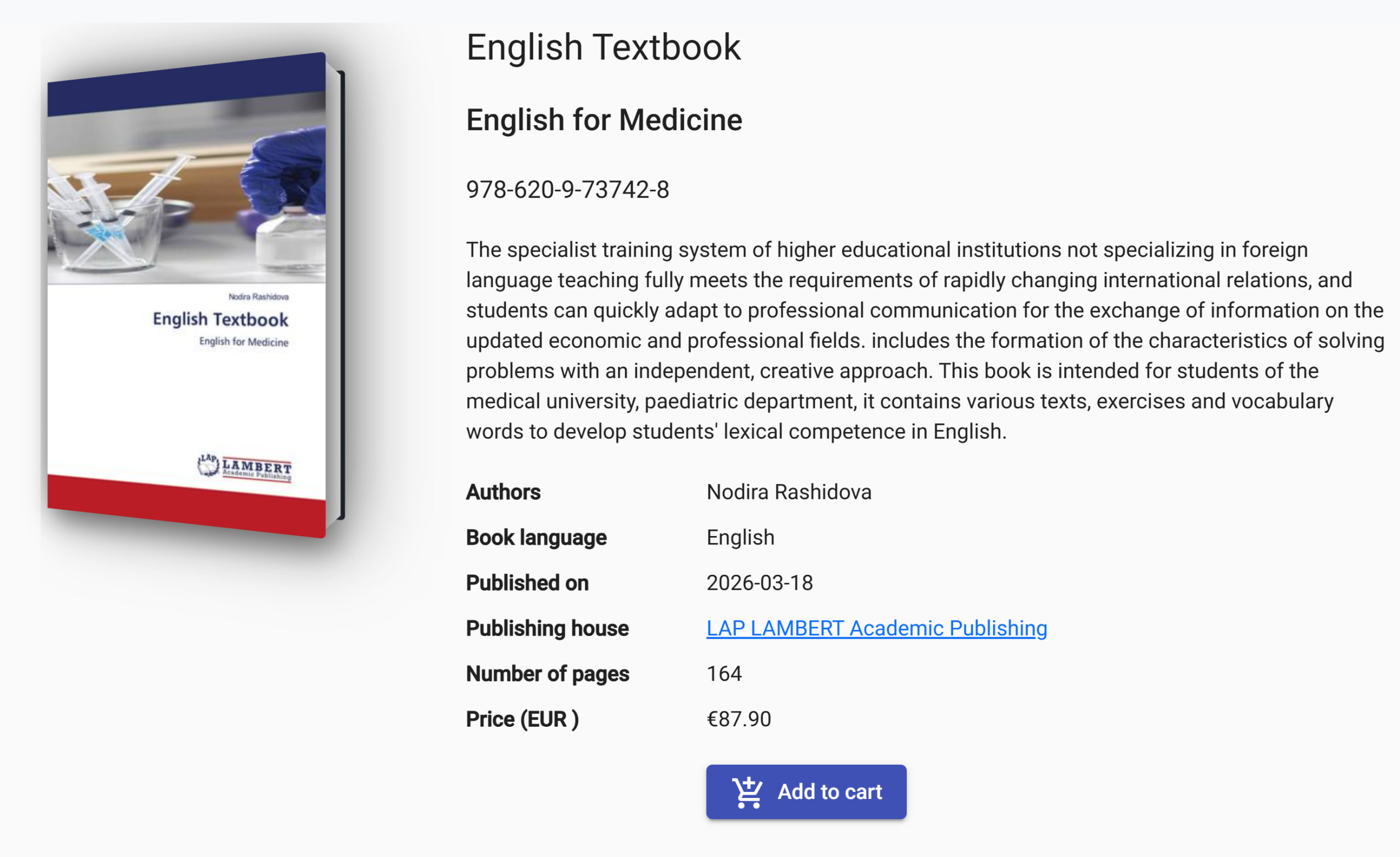Click the price value €87.90
The image size is (1400, 857).
738,719
